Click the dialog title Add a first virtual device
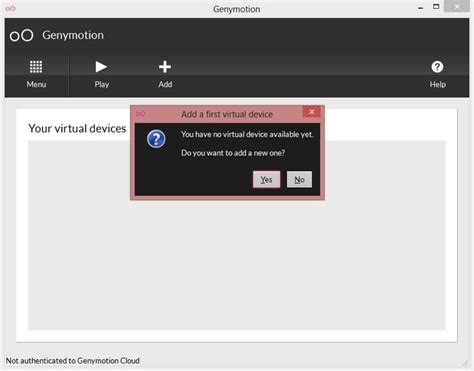474x371 pixels. coord(227,114)
